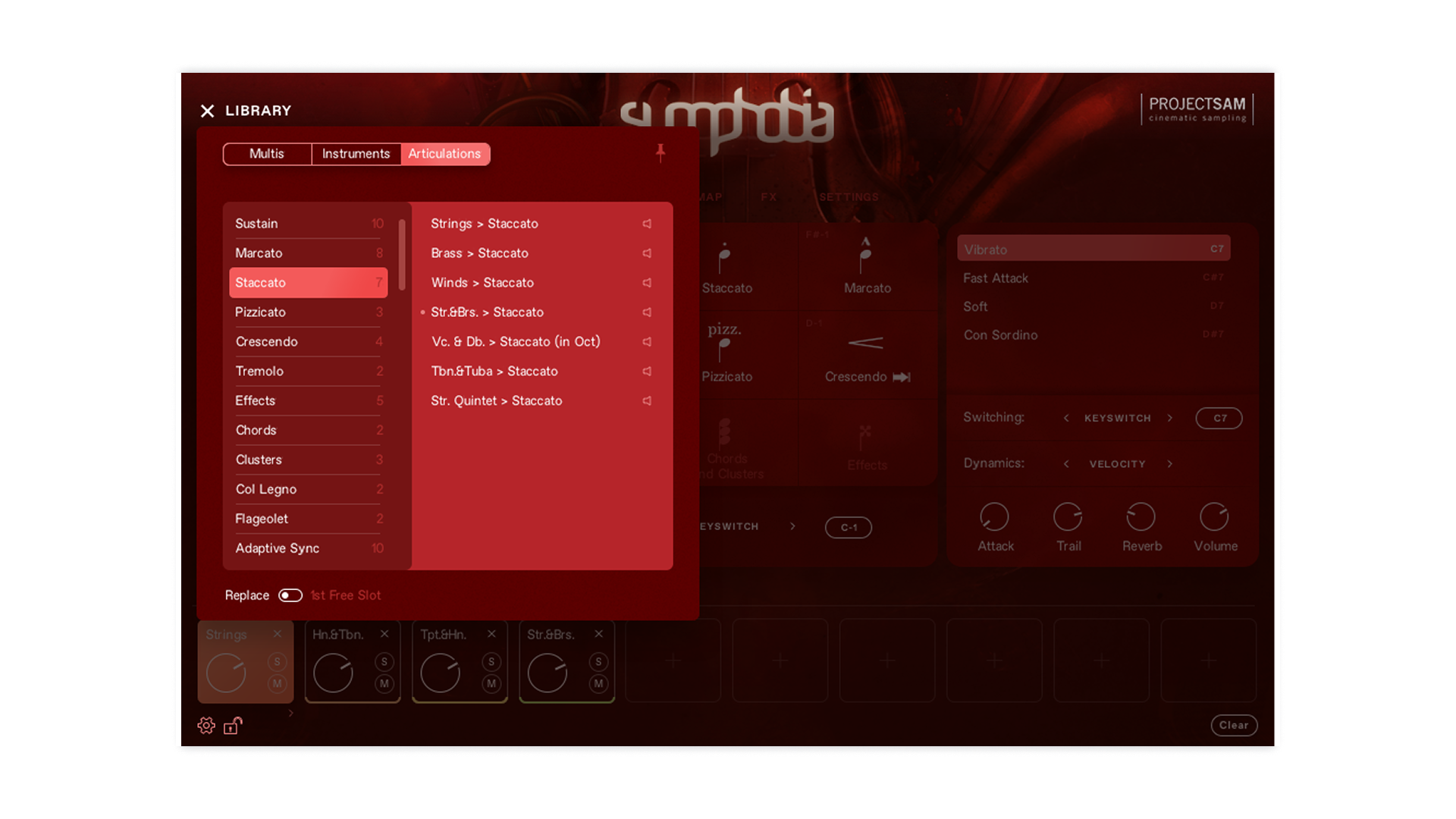This screenshot has width=1456, height=819.
Task: Select the Marcato articulation note icon
Action: pyautogui.click(x=865, y=255)
